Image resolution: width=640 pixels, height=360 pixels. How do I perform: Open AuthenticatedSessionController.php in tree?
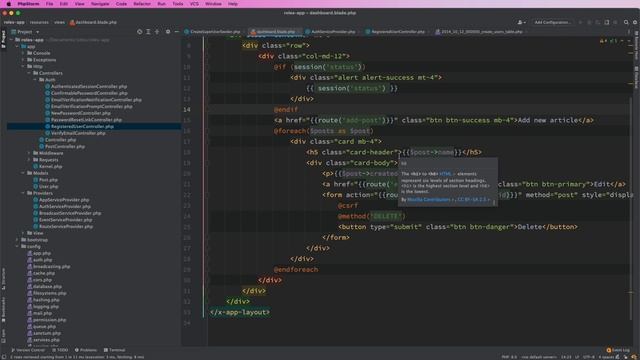[89, 87]
